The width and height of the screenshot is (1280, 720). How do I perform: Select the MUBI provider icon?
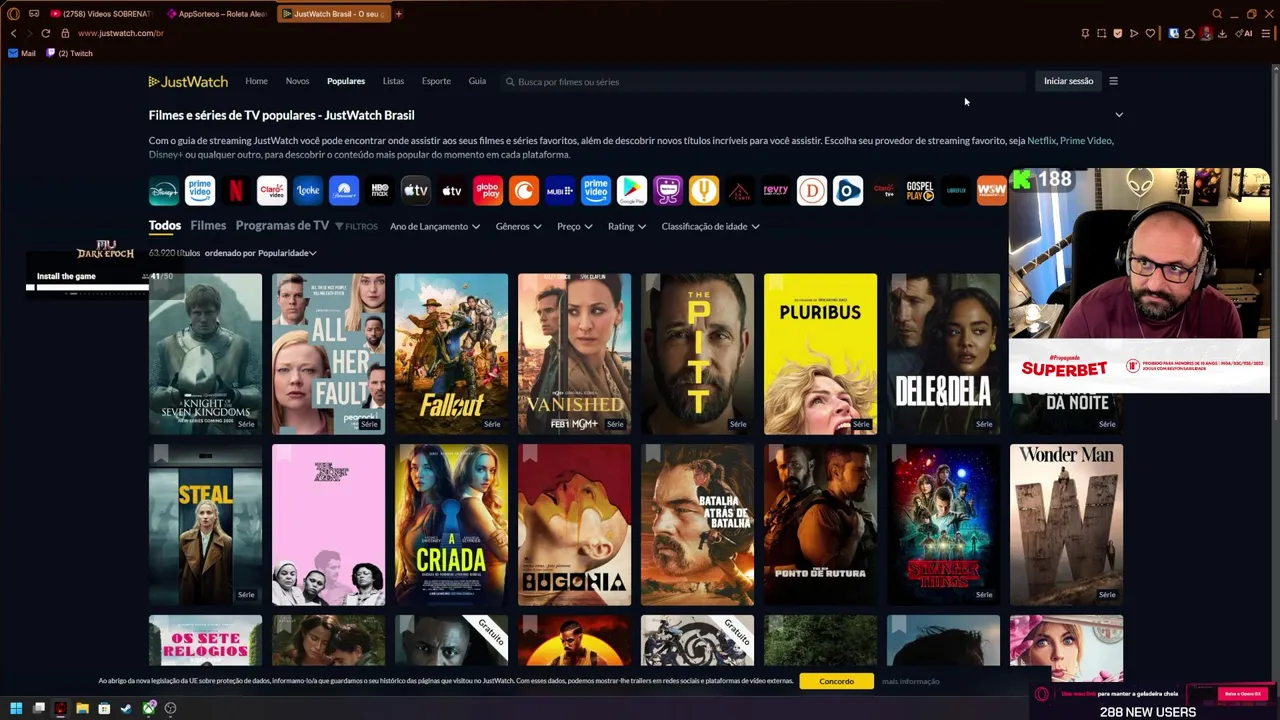[560, 190]
